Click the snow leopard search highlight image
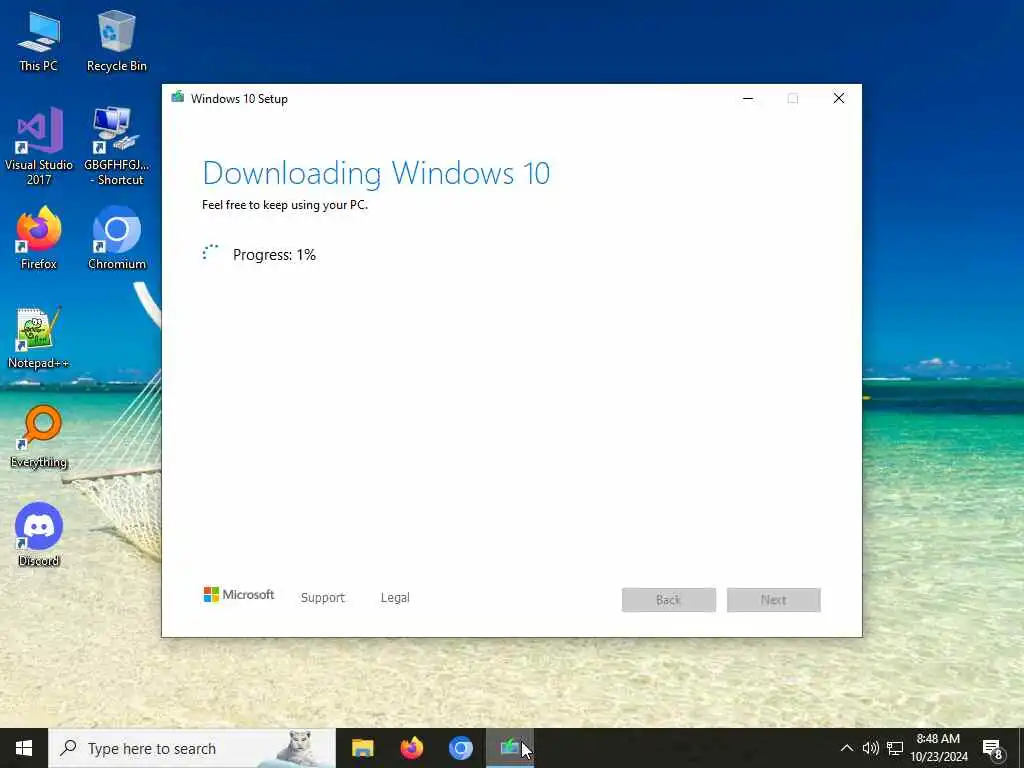The height and width of the screenshot is (768, 1024). click(x=299, y=748)
